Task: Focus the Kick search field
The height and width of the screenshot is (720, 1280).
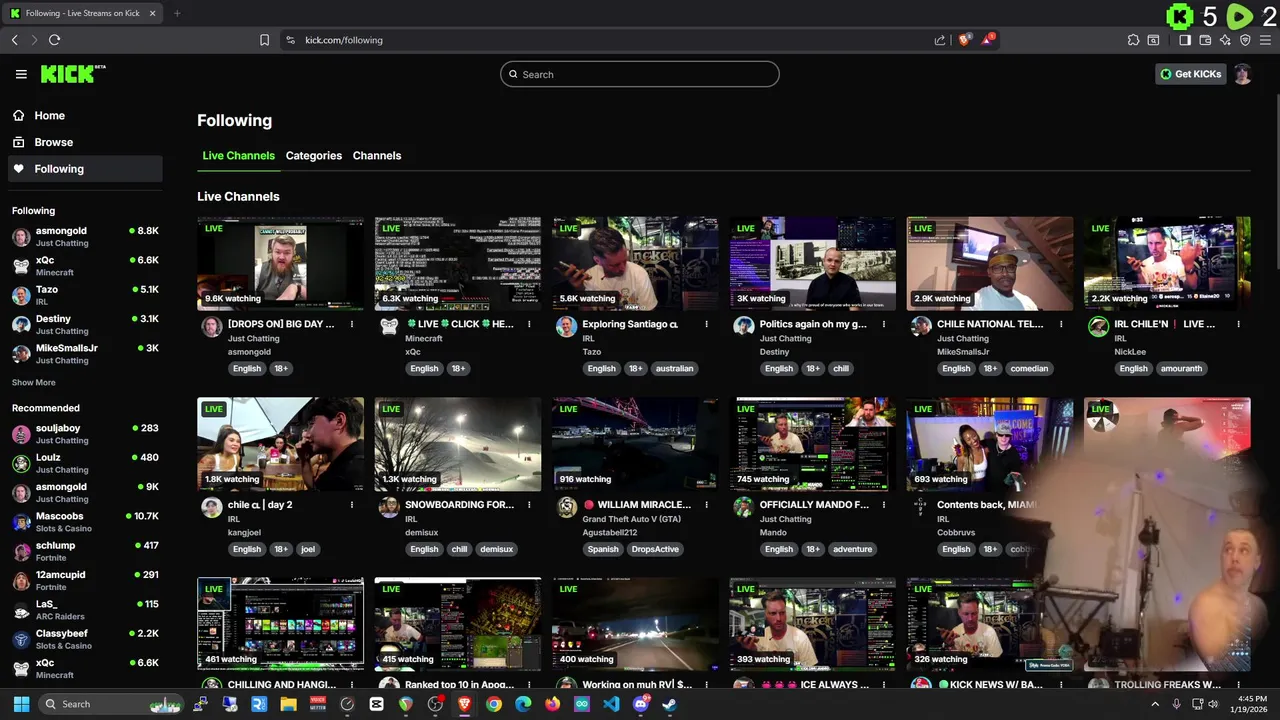Action: [640, 74]
